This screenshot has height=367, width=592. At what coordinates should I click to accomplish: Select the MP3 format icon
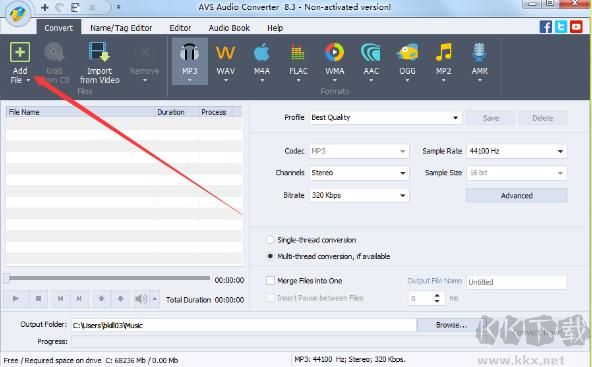point(189,52)
